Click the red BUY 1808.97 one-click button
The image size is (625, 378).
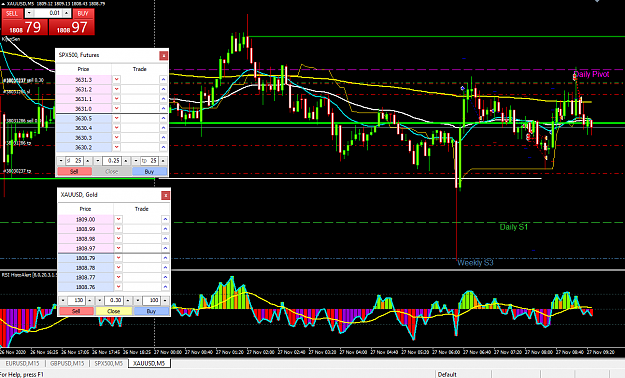click(72, 27)
